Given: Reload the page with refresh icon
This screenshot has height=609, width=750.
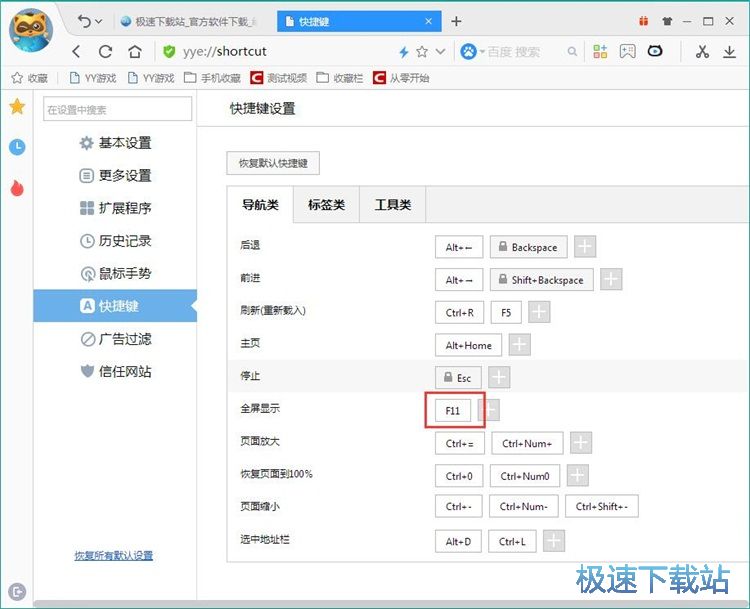Looking at the screenshot, I should coord(105,51).
